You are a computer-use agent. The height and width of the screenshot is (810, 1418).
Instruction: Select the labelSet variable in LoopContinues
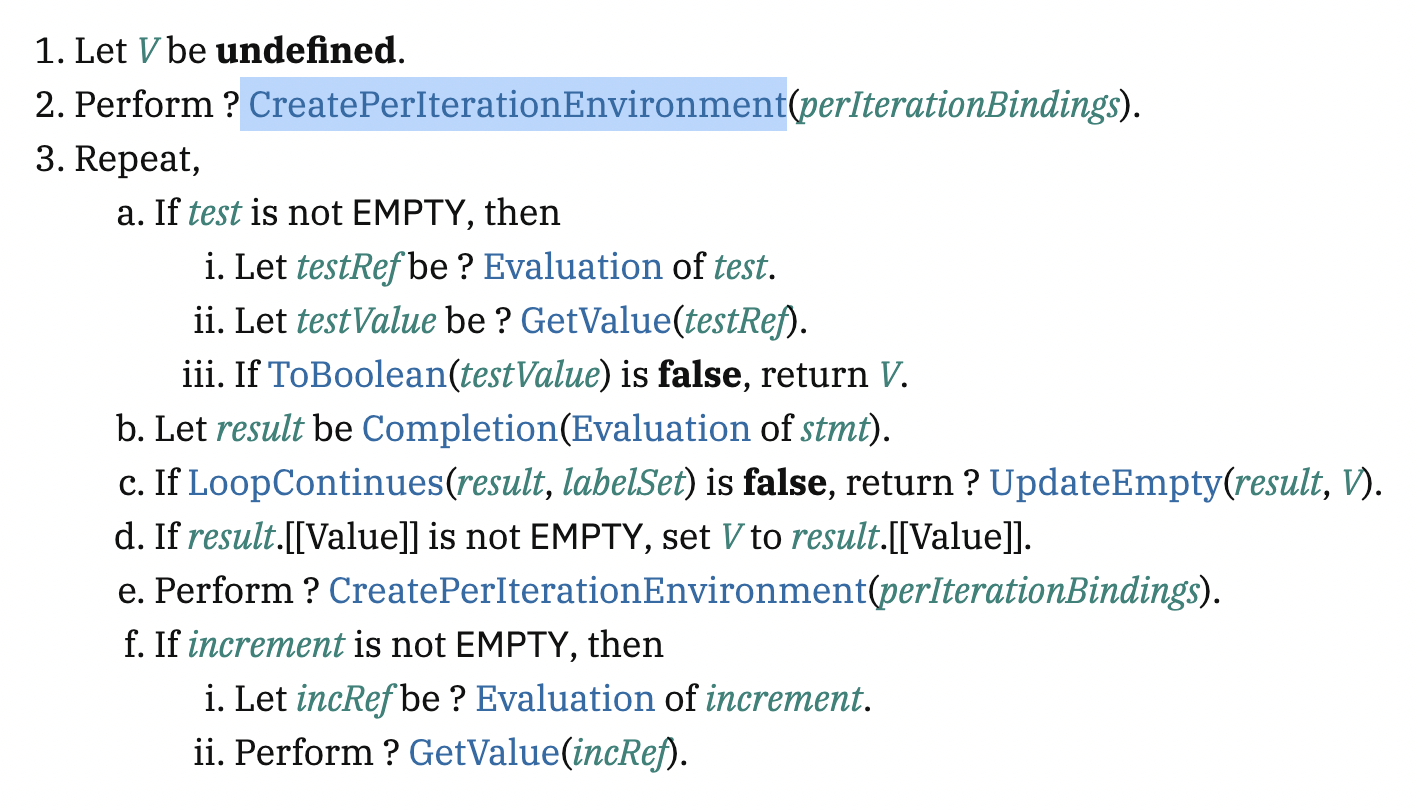coord(623,483)
